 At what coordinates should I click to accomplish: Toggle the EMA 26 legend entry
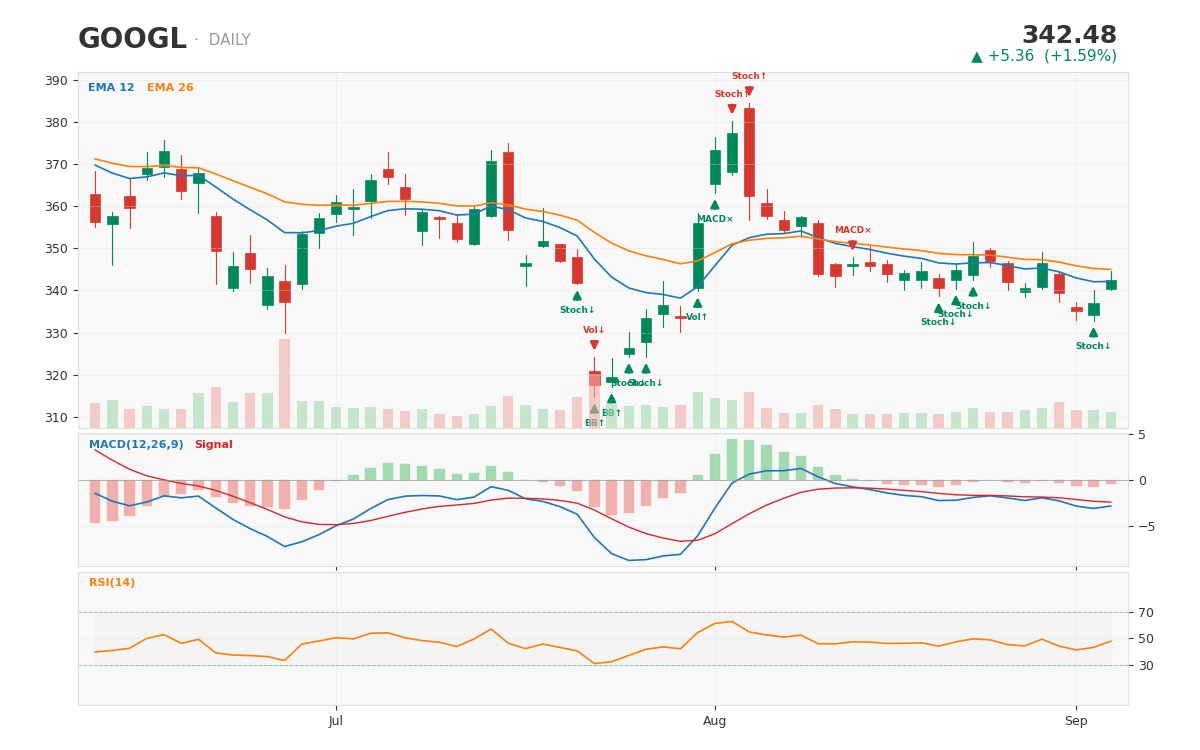tap(170, 88)
